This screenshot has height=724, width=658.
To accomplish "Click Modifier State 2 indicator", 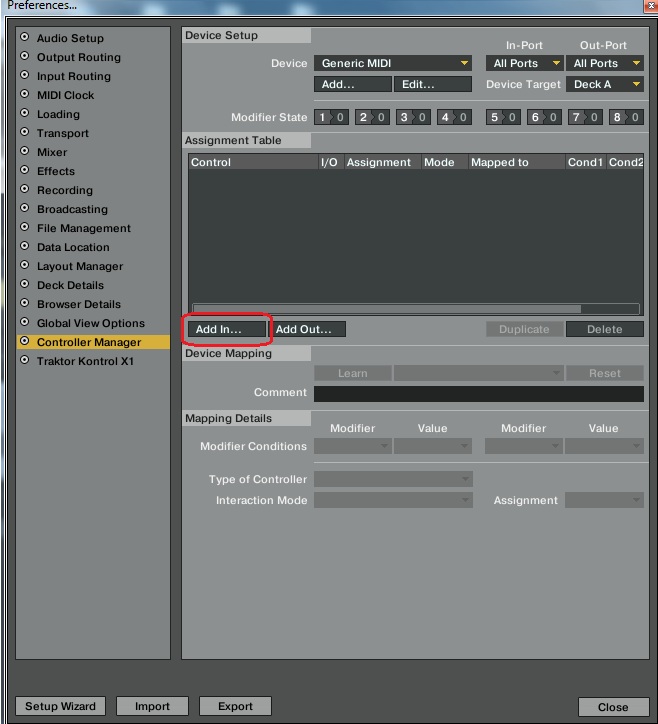I will click(372, 117).
